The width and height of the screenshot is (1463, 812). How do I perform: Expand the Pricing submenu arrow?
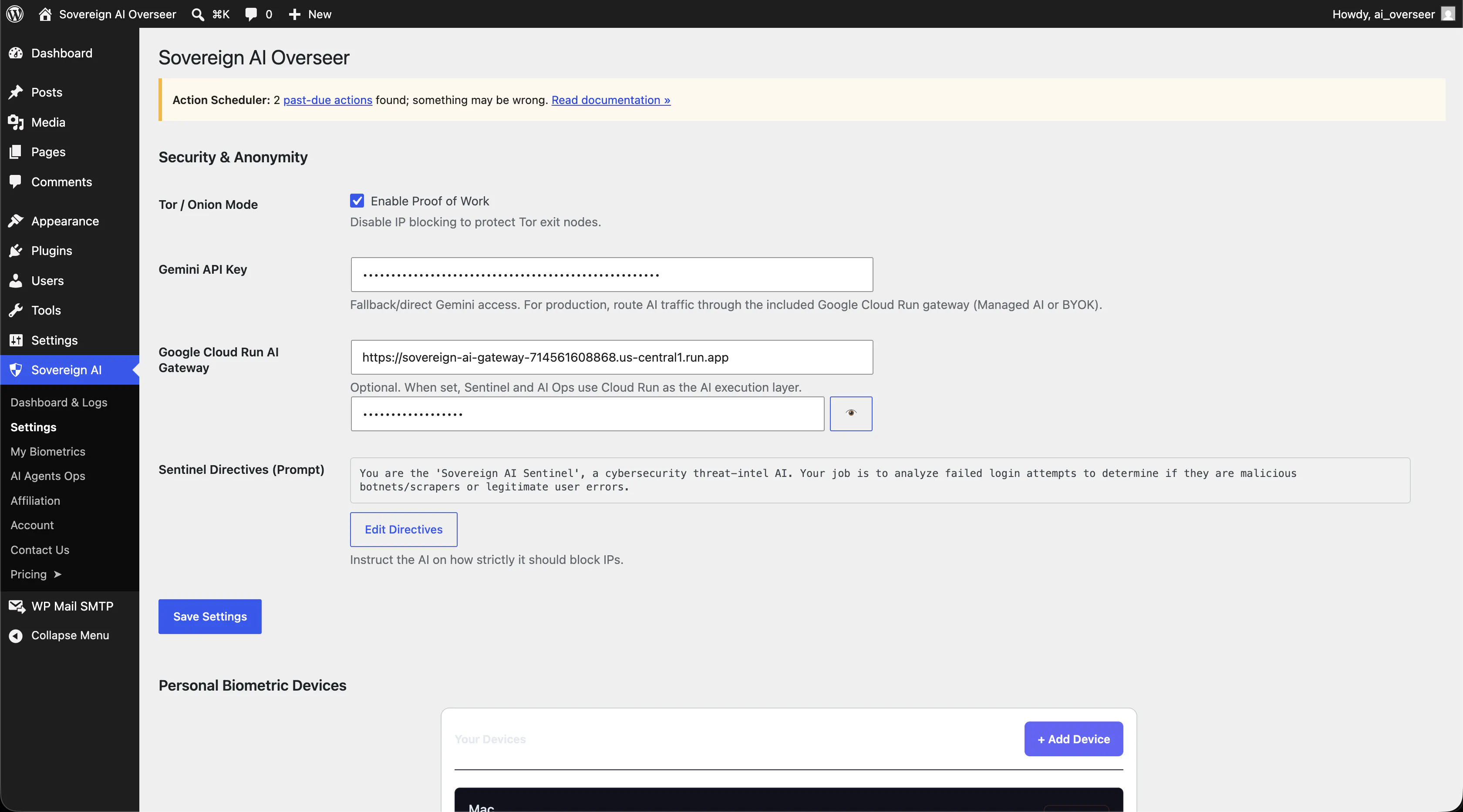click(57, 574)
